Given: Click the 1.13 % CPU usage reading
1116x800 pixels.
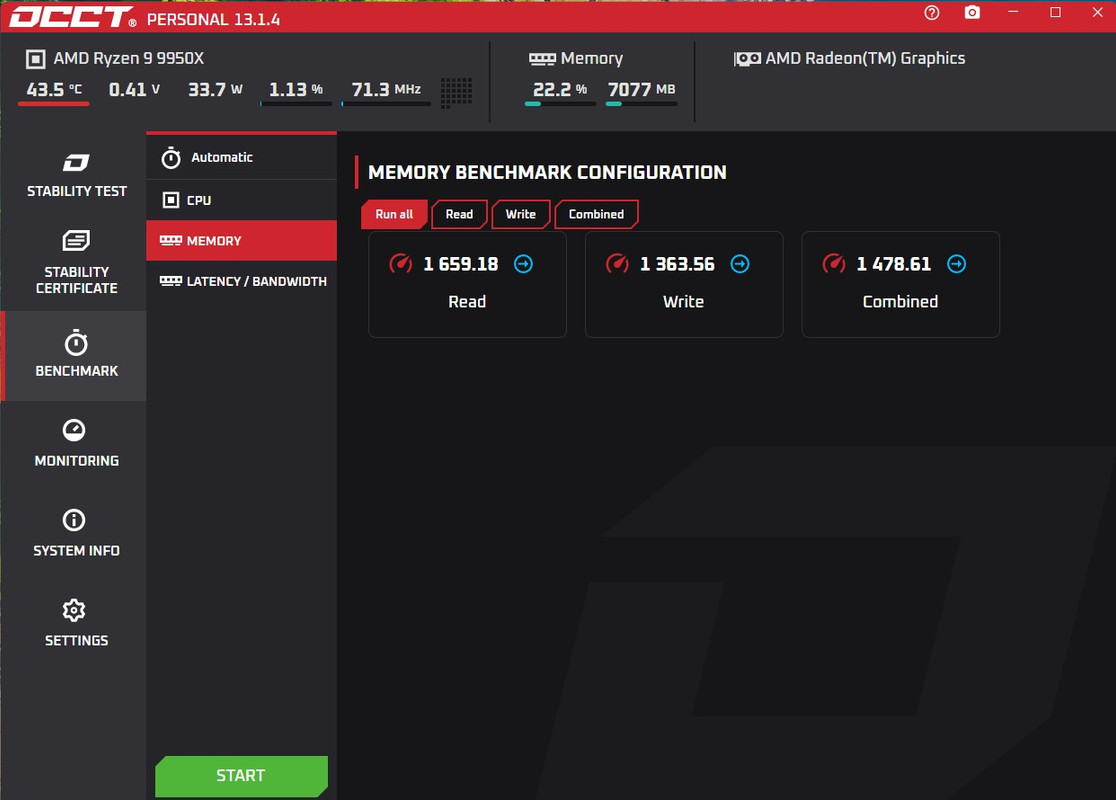Looking at the screenshot, I should coord(295,90).
